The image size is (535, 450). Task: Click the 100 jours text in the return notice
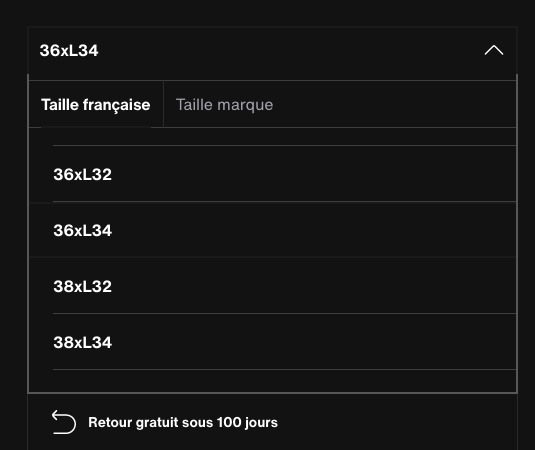tap(247, 422)
